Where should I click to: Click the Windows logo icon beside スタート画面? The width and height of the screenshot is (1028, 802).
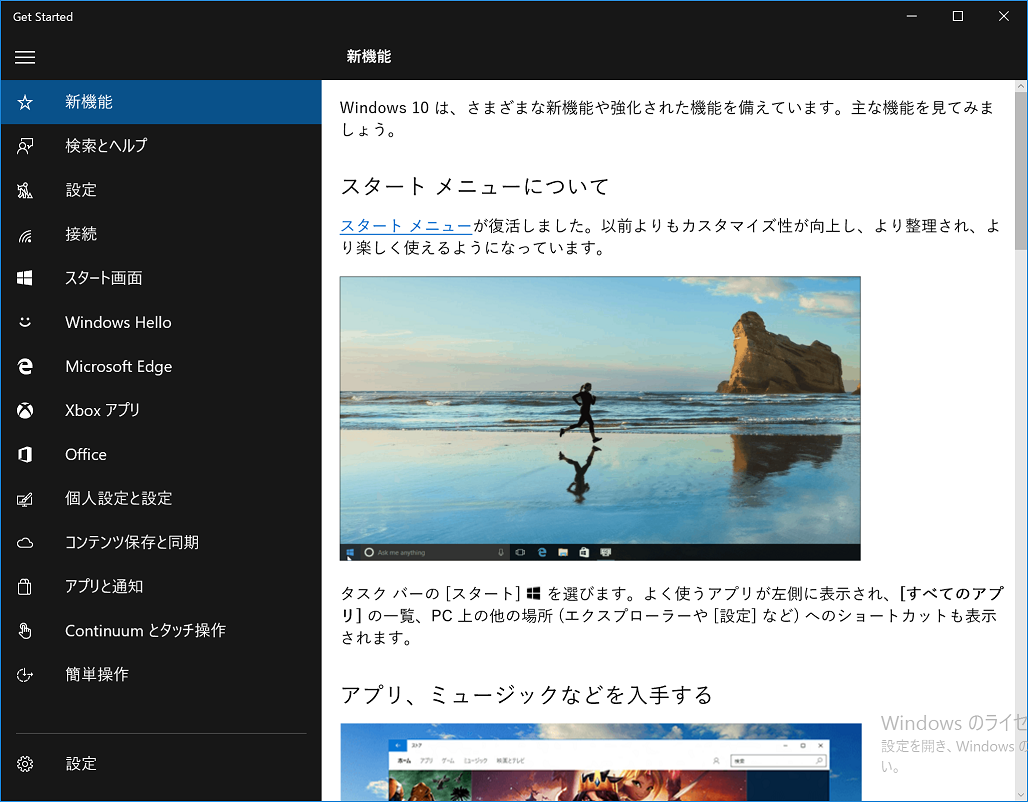coord(25,278)
